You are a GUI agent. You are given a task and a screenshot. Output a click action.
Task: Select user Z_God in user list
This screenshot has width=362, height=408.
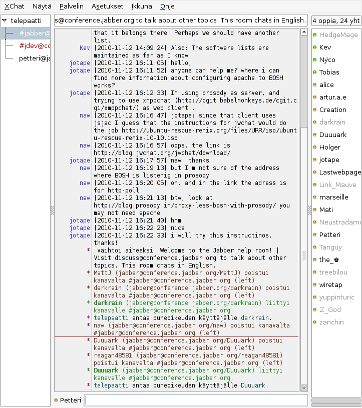(x=330, y=310)
